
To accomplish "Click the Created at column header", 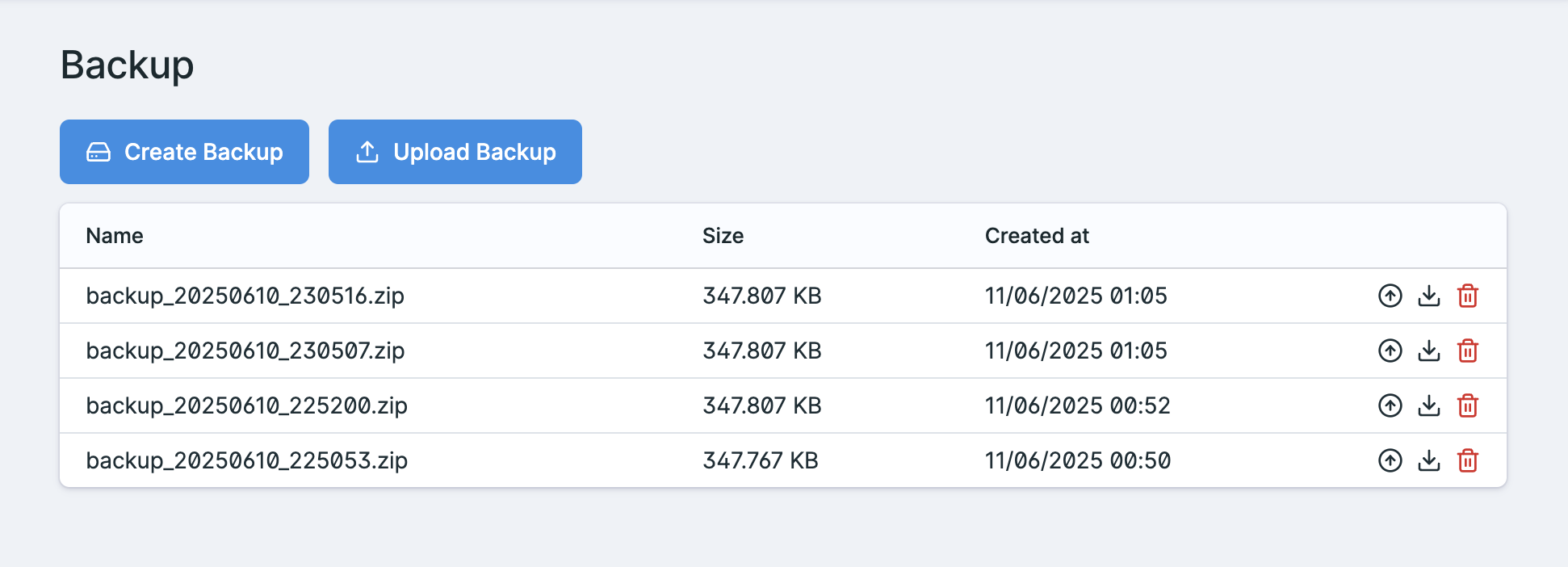I will [1037, 236].
